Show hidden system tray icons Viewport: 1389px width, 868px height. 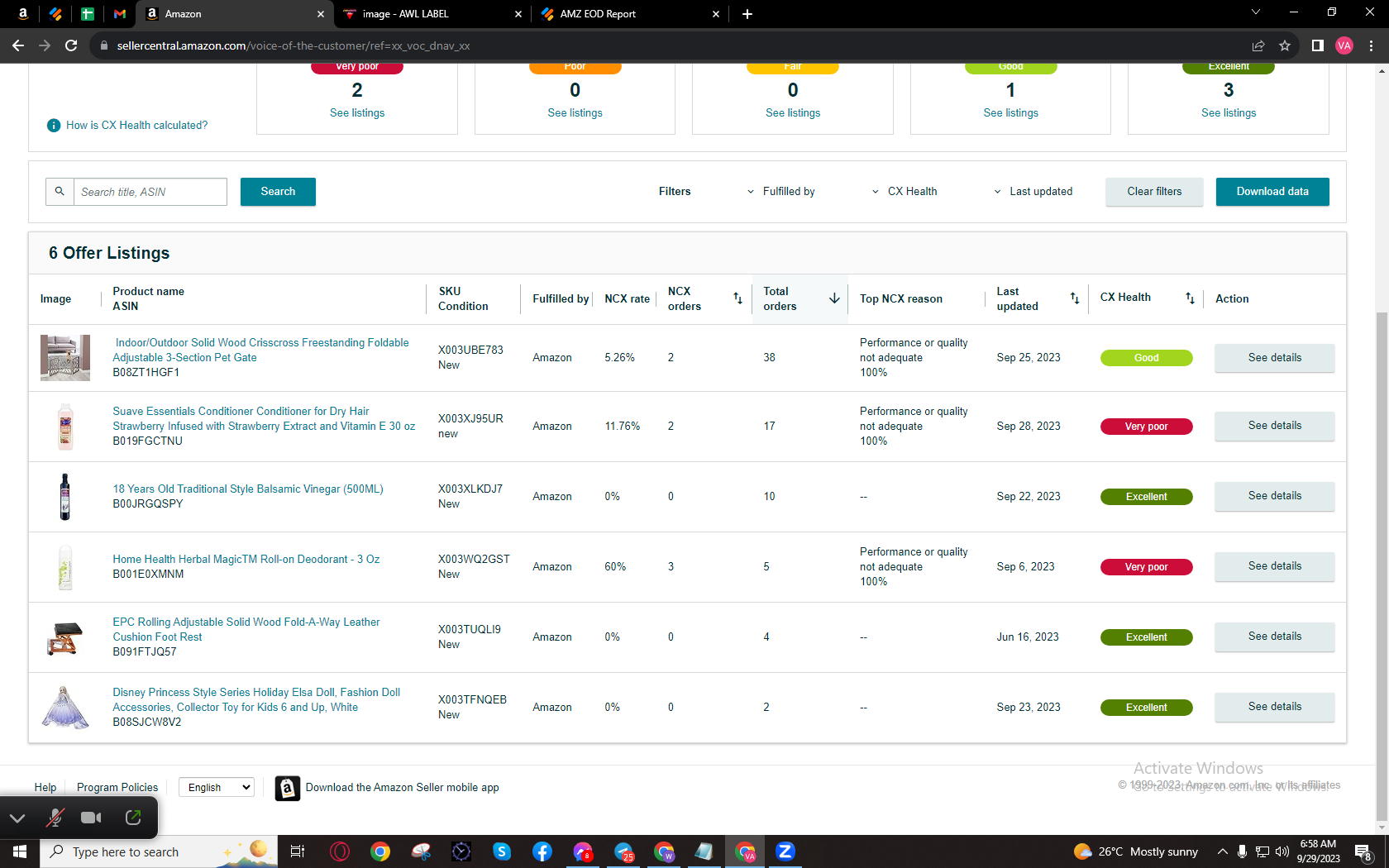[1222, 851]
